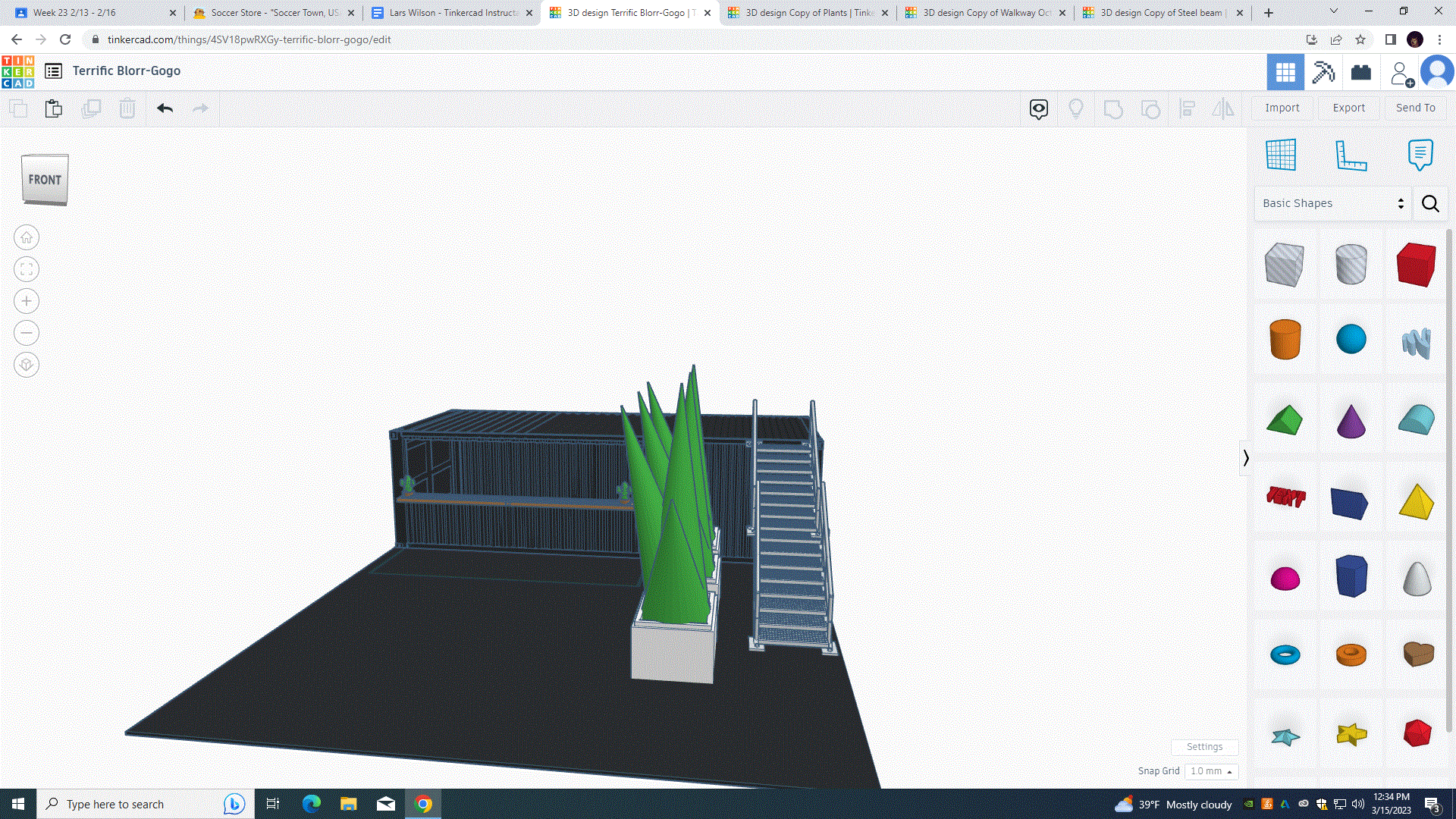Click the Home view icon
Image resolution: width=1456 pixels, height=819 pixels.
27,238
